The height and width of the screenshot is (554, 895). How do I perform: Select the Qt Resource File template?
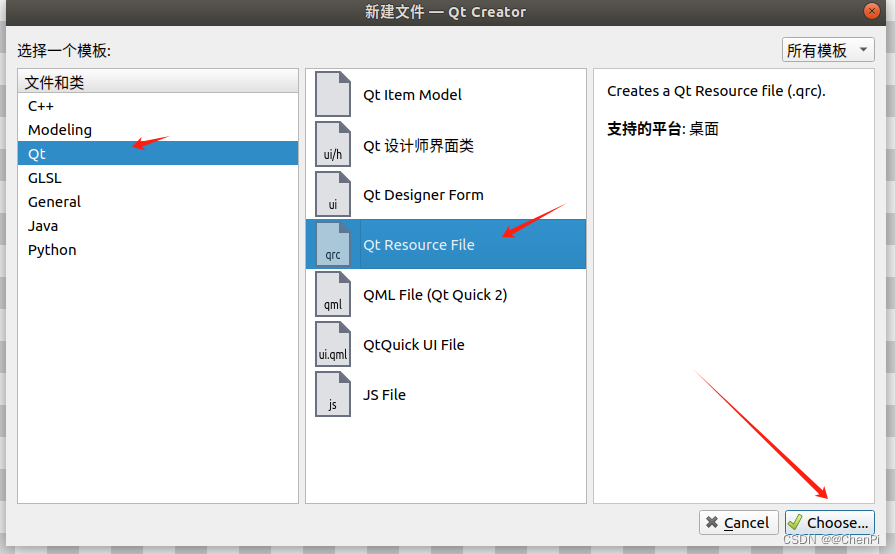[446, 244]
